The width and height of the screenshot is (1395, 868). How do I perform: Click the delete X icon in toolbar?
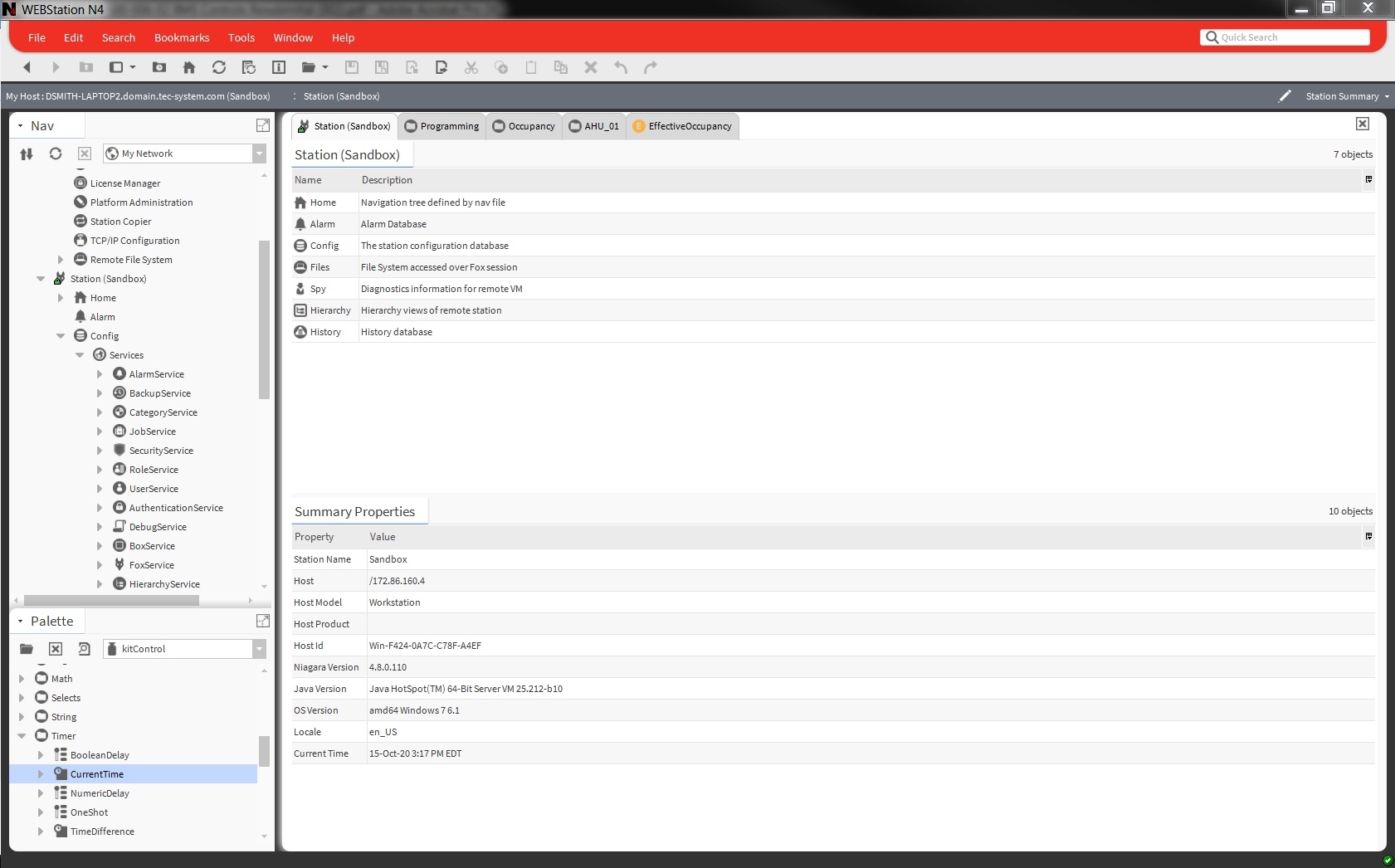[x=591, y=67]
